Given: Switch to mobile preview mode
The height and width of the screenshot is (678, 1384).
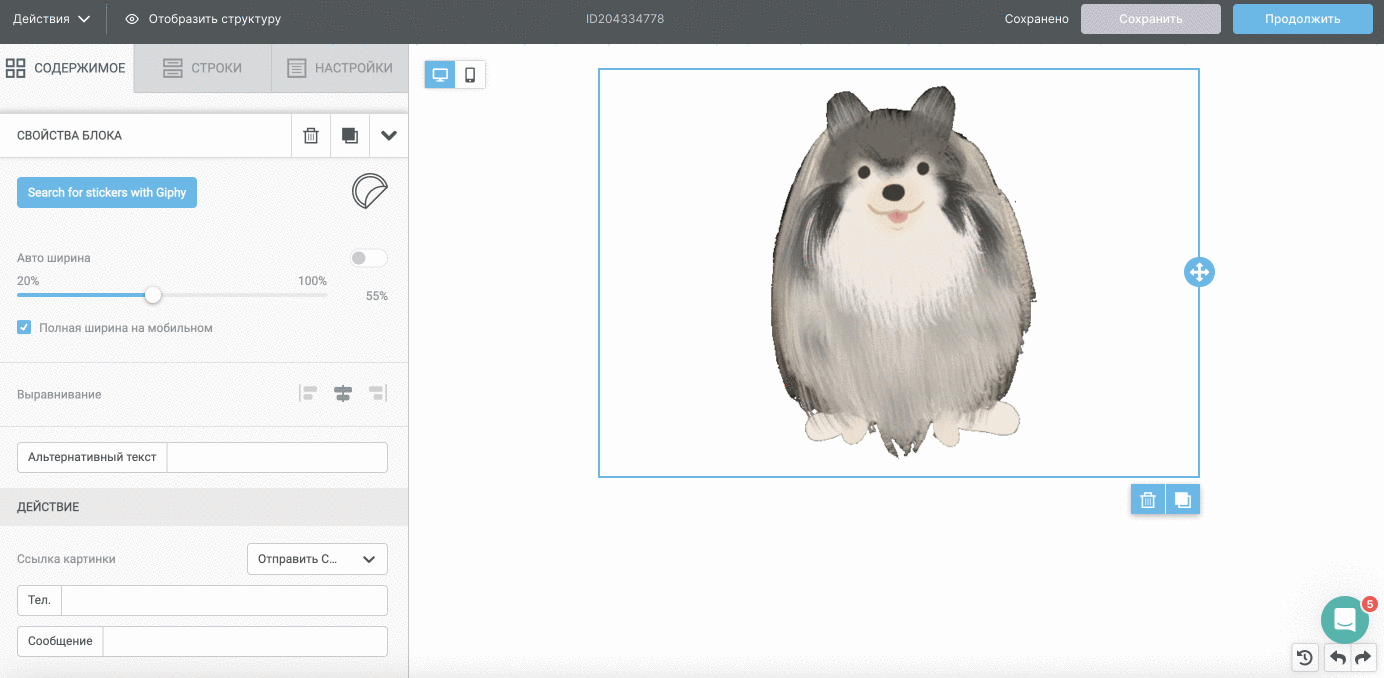Looking at the screenshot, I should [470, 75].
